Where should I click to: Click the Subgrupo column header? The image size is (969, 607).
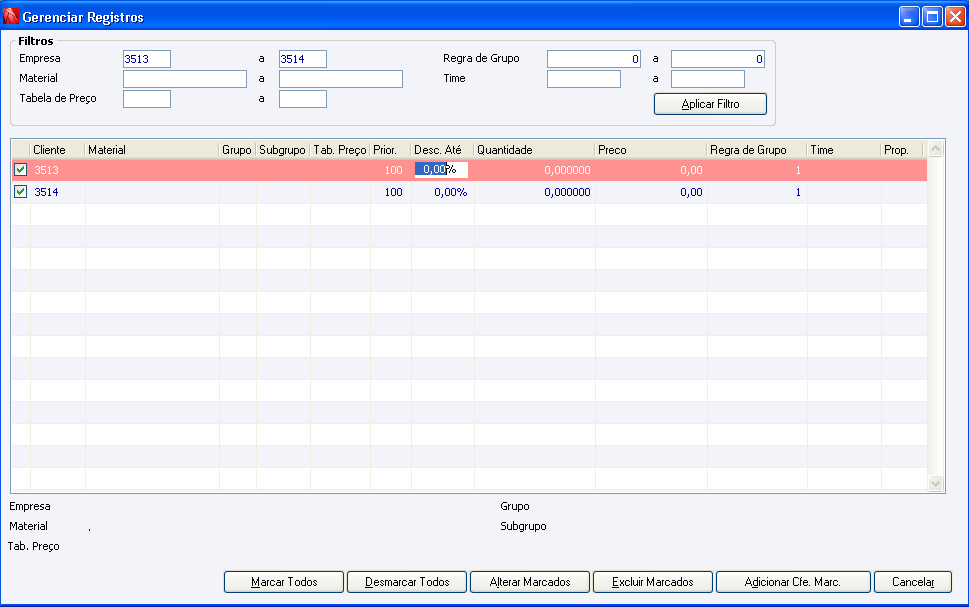(283, 150)
